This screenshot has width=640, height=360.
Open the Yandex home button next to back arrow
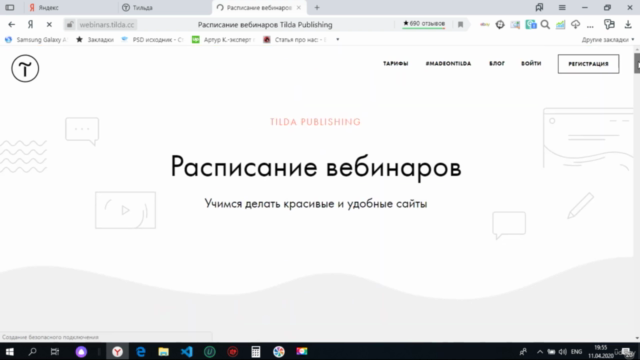click(30, 24)
